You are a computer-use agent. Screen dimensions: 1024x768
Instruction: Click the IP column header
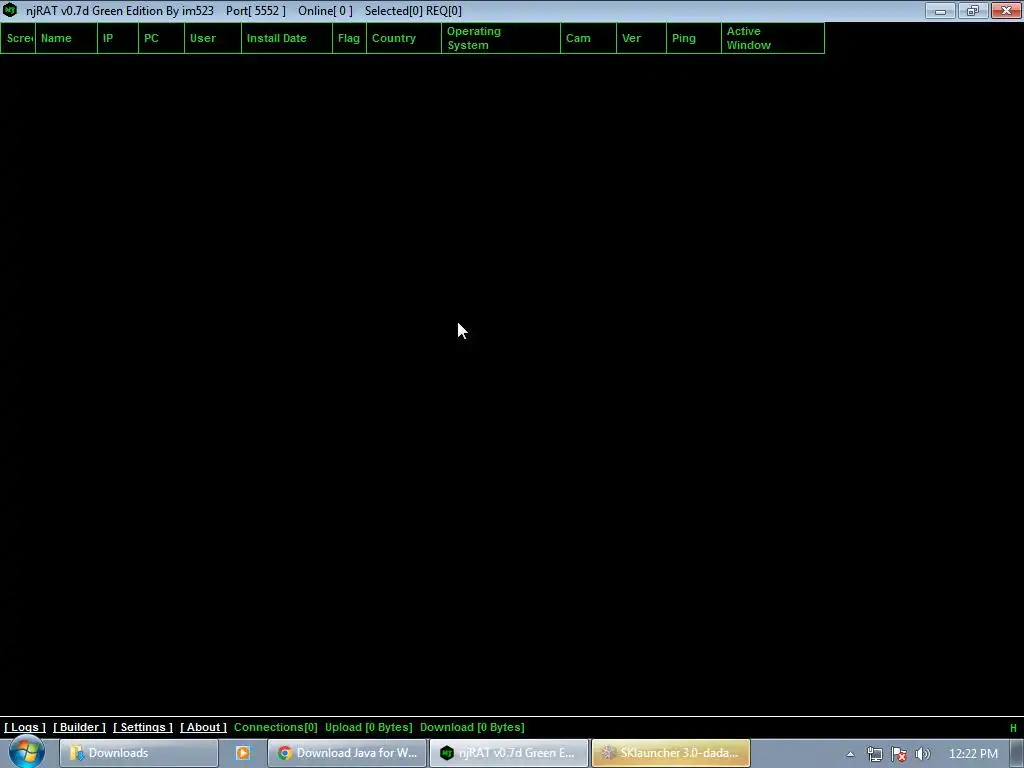[118, 38]
